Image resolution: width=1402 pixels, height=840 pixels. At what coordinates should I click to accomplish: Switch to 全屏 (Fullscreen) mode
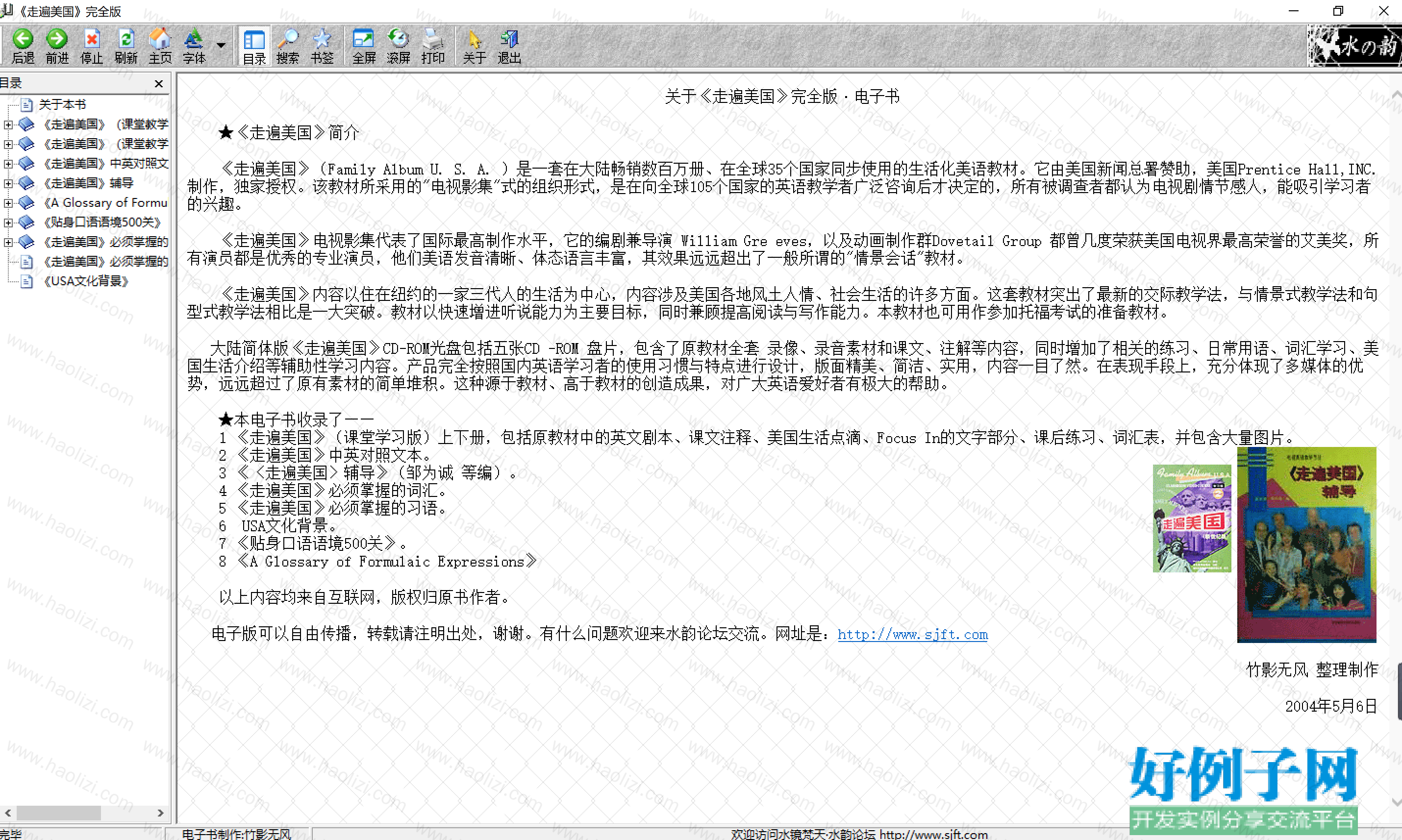tap(364, 46)
